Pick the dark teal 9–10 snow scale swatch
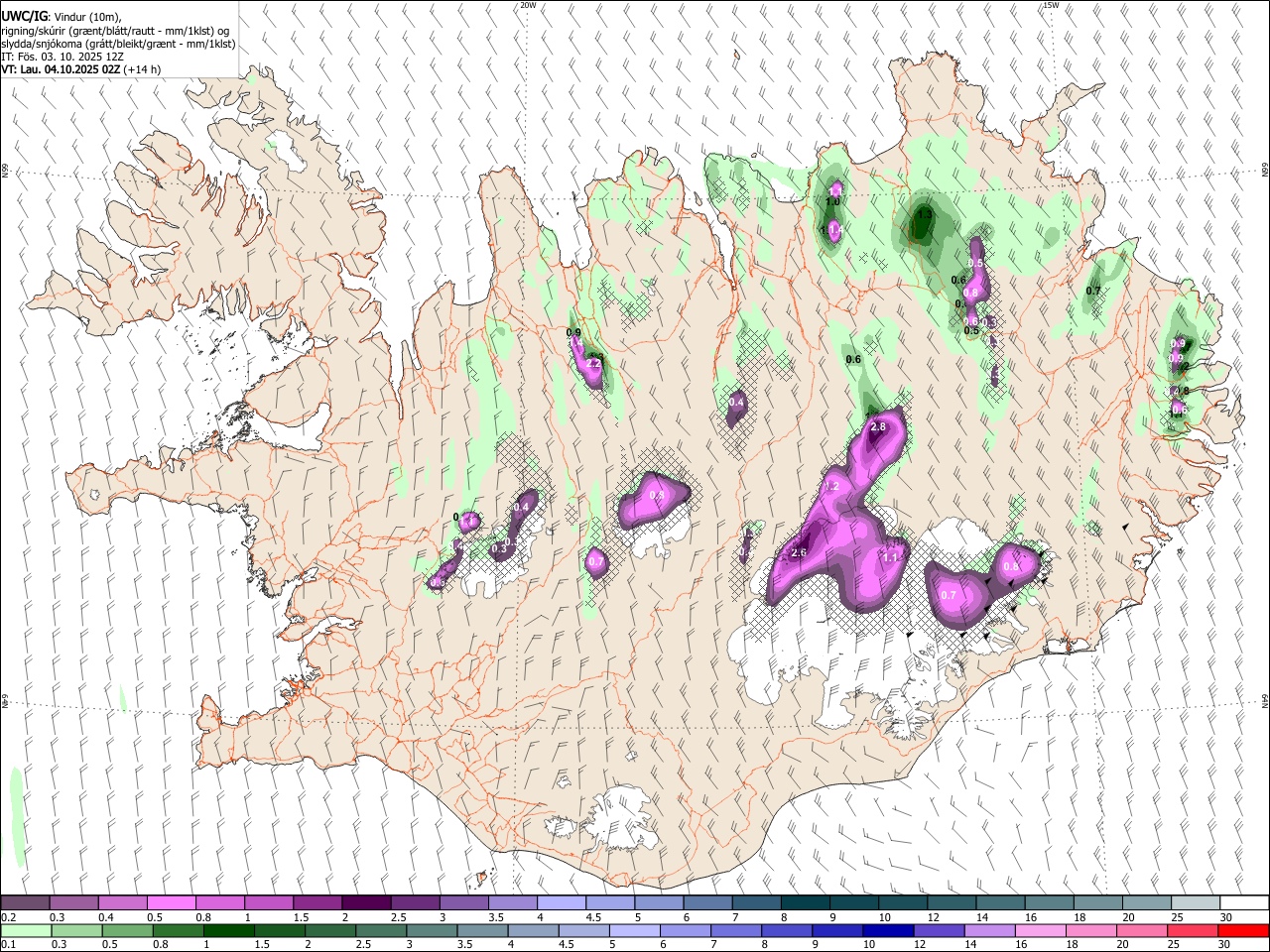 pos(853,902)
